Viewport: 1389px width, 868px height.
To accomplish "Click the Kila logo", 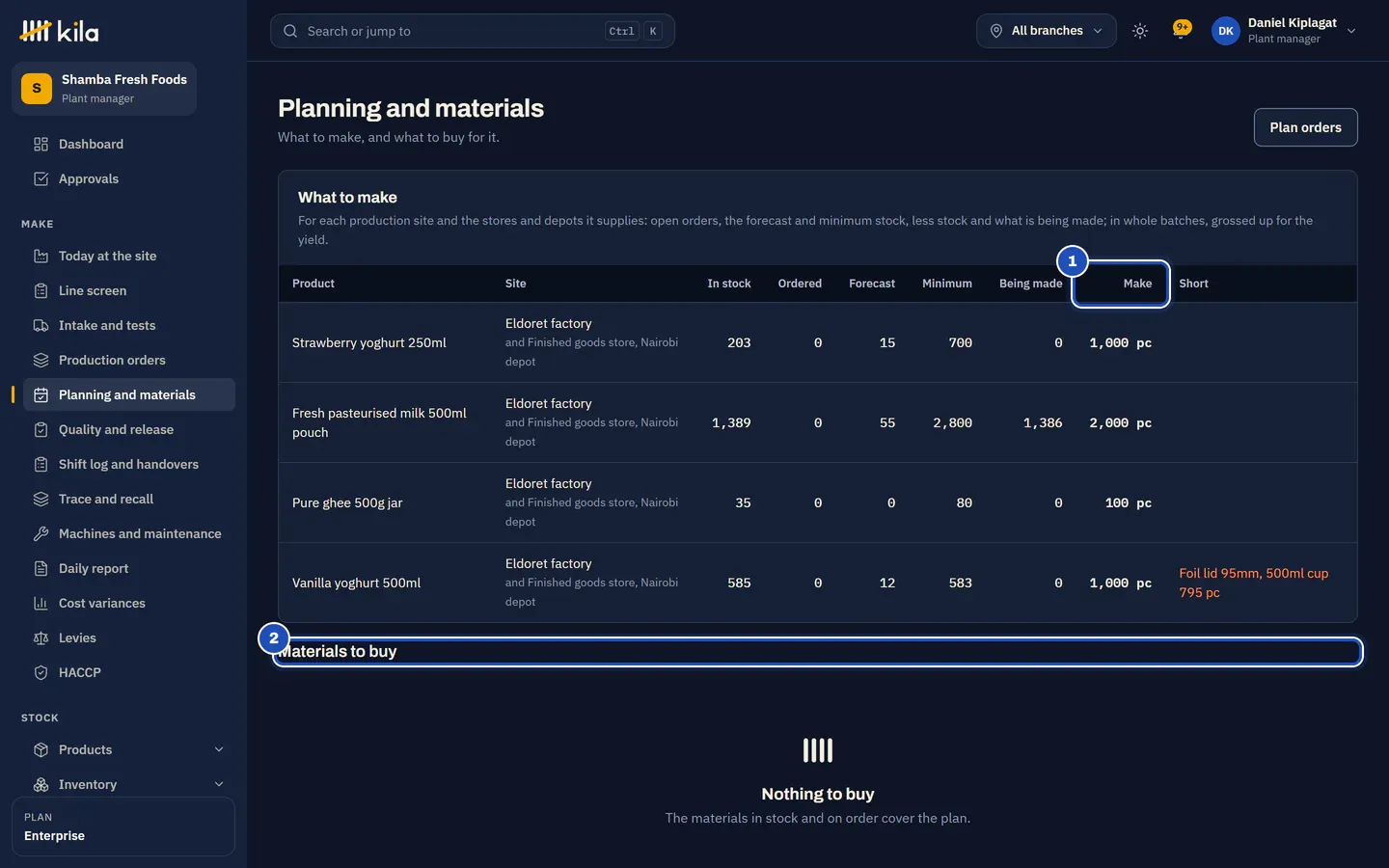I will click(x=59, y=31).
